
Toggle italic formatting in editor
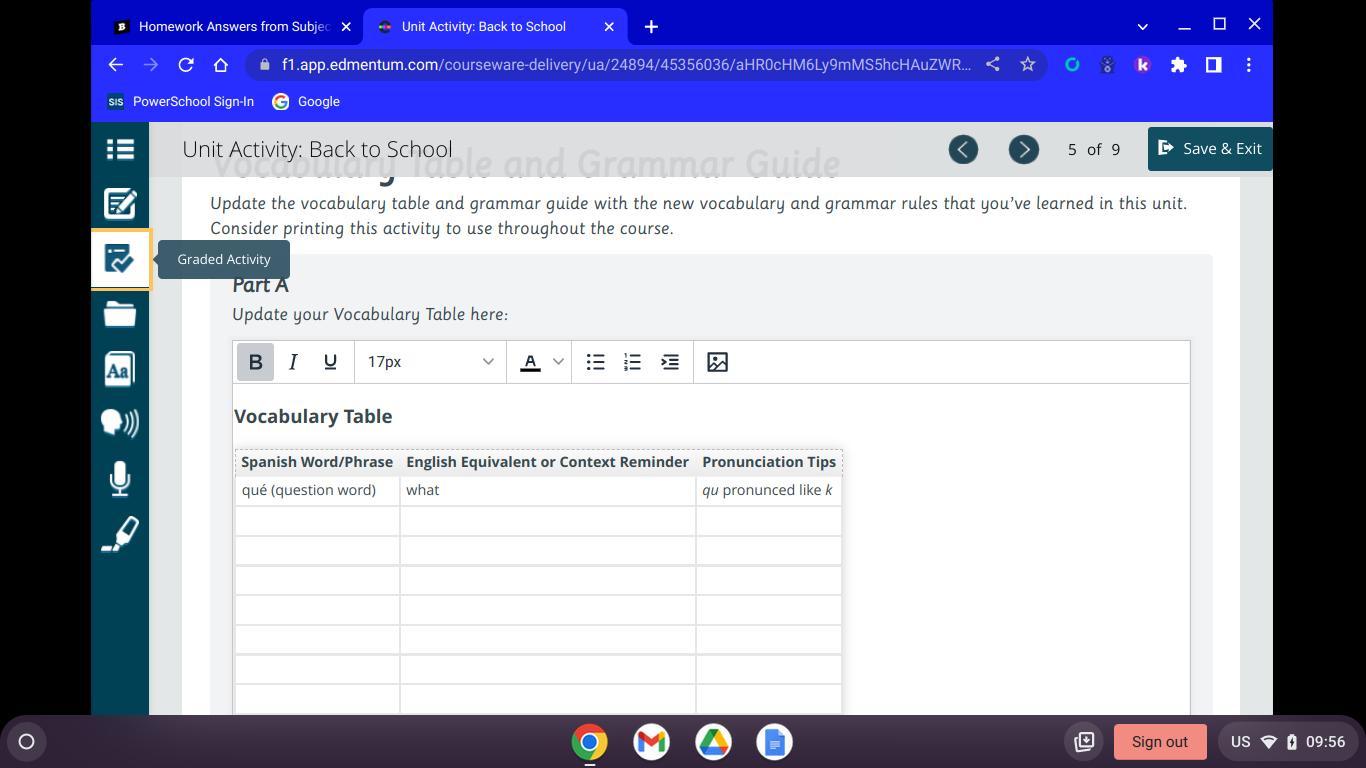tap(293, 362)
